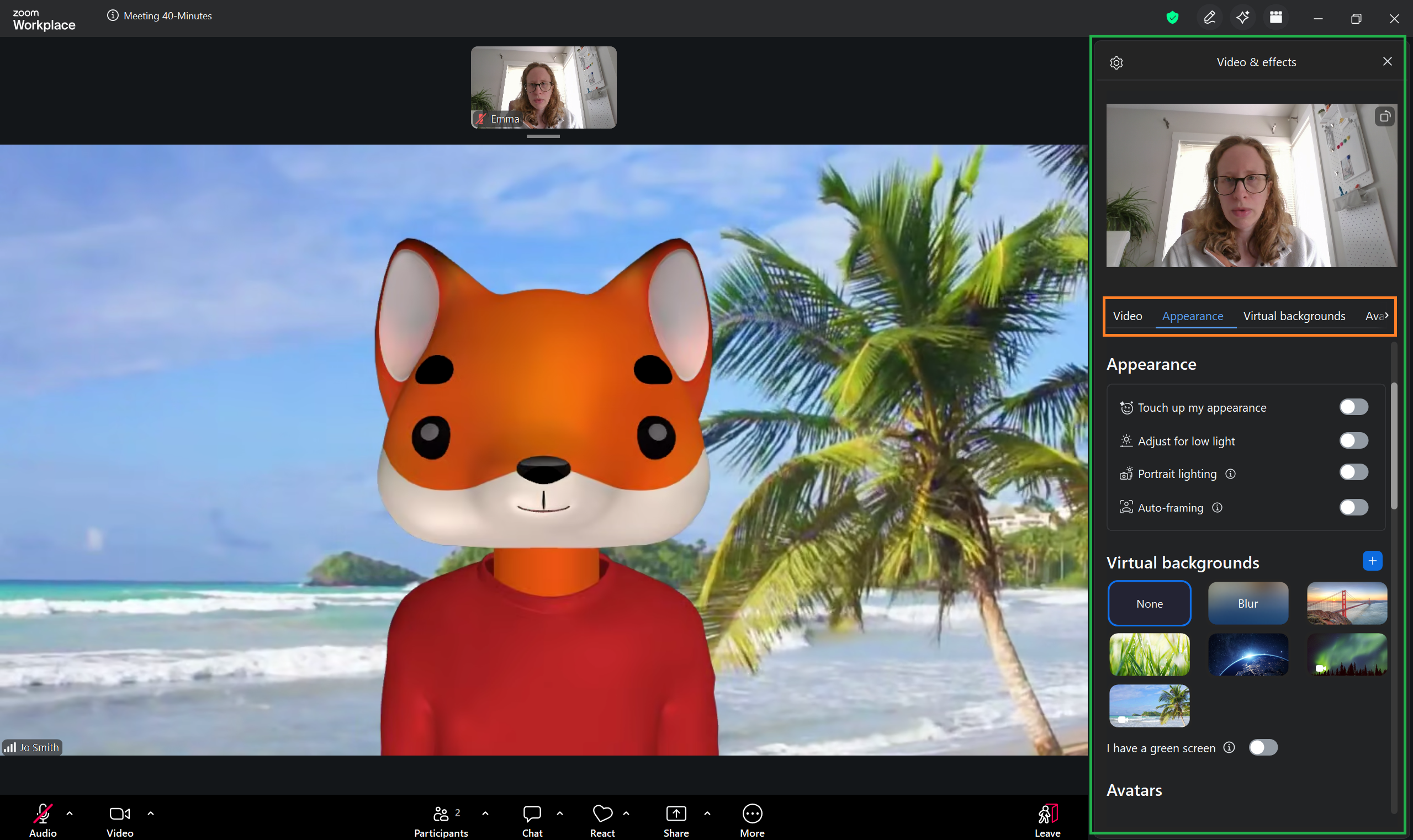Add a new virtual background
Image resolution: width=1413 pixels, height=840 pixels.
[x=1372, y=561]
